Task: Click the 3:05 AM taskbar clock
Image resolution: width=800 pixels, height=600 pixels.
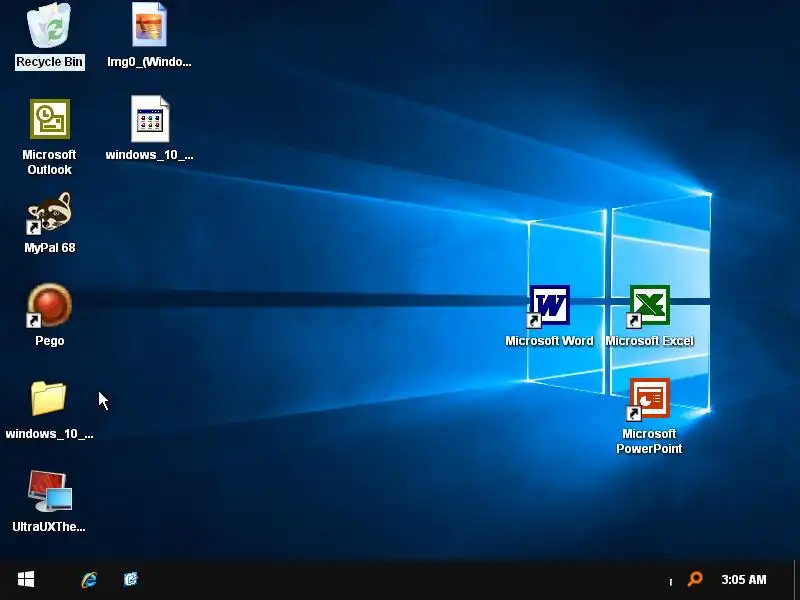Action: point(743,580)
